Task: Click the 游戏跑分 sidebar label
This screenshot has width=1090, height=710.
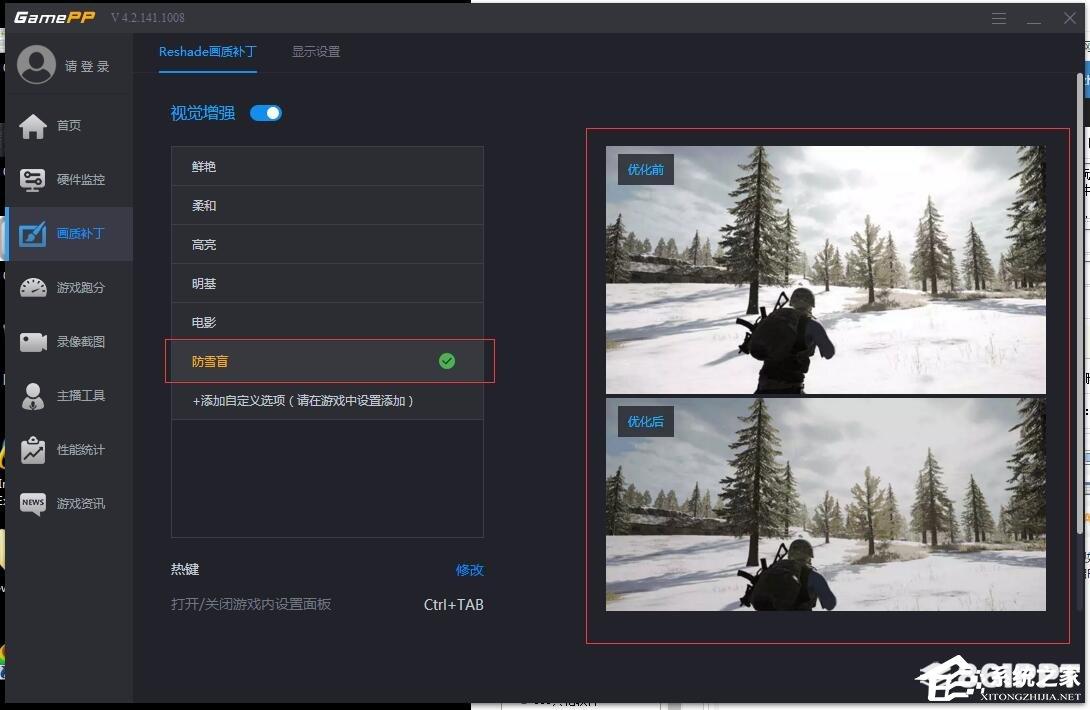Action: 81,287
